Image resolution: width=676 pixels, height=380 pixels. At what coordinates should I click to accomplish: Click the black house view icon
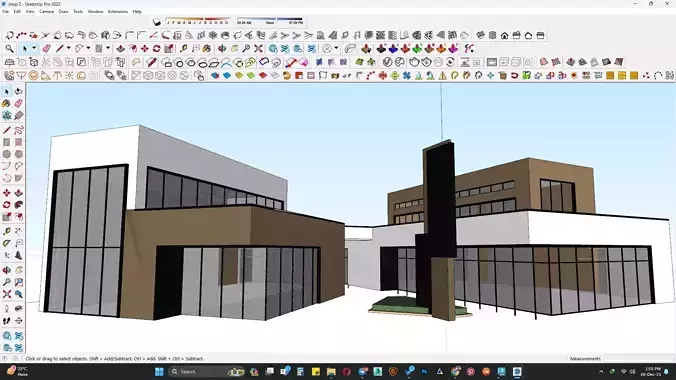coord(504,35)
